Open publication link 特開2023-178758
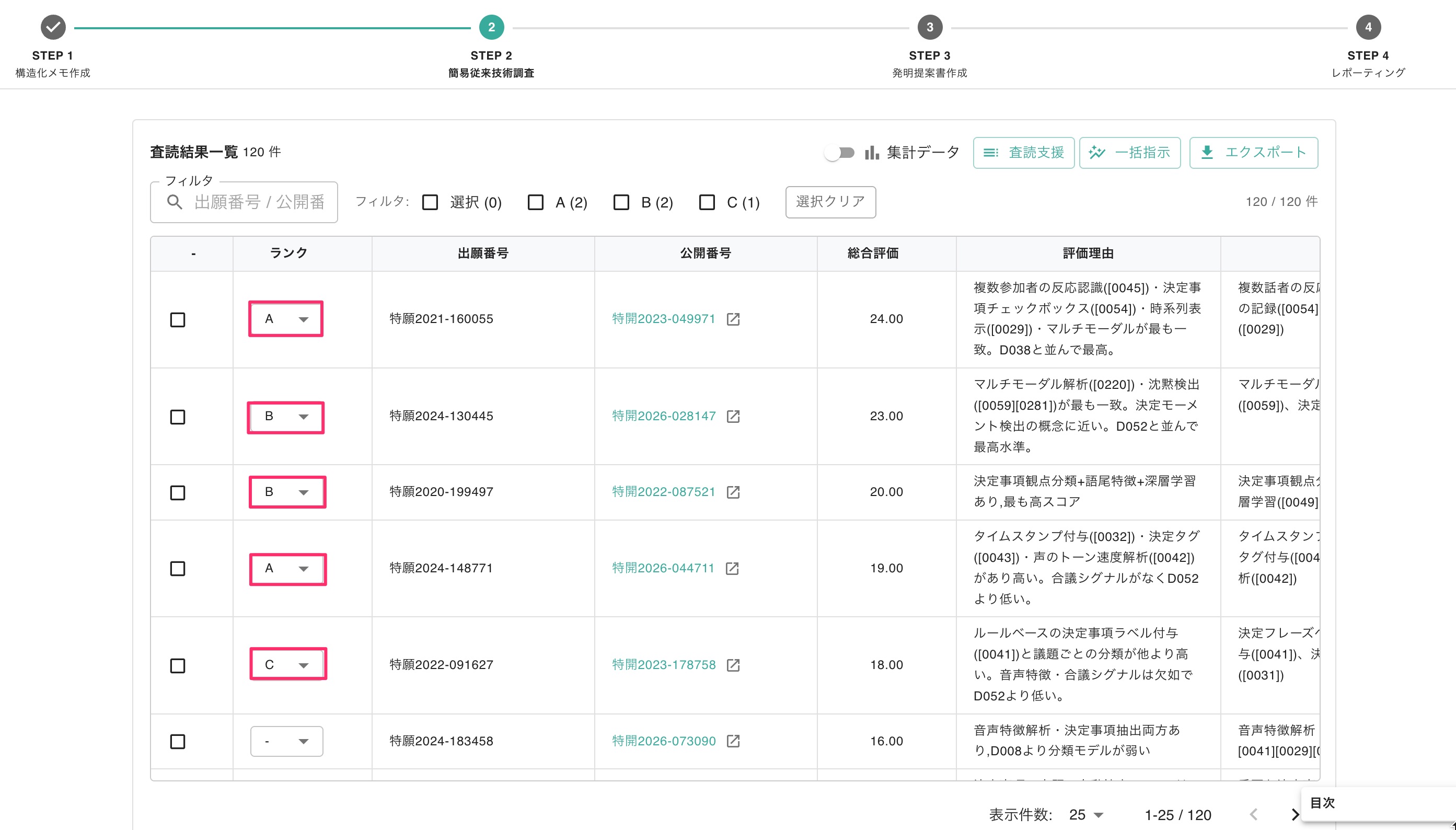Image resolution: width=1456 pixels, height=830 pixels. (x=663, y=665)
